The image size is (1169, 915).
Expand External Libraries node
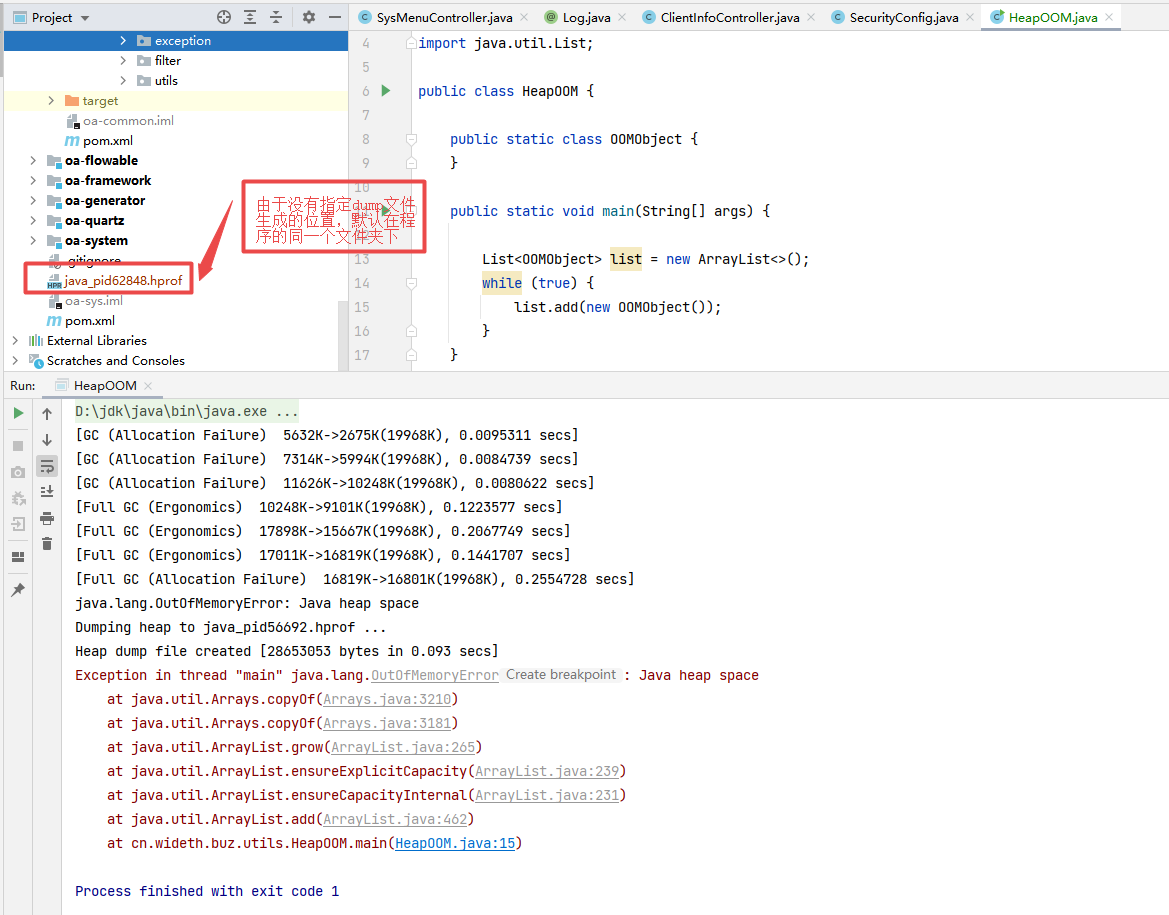click(15, 341)
